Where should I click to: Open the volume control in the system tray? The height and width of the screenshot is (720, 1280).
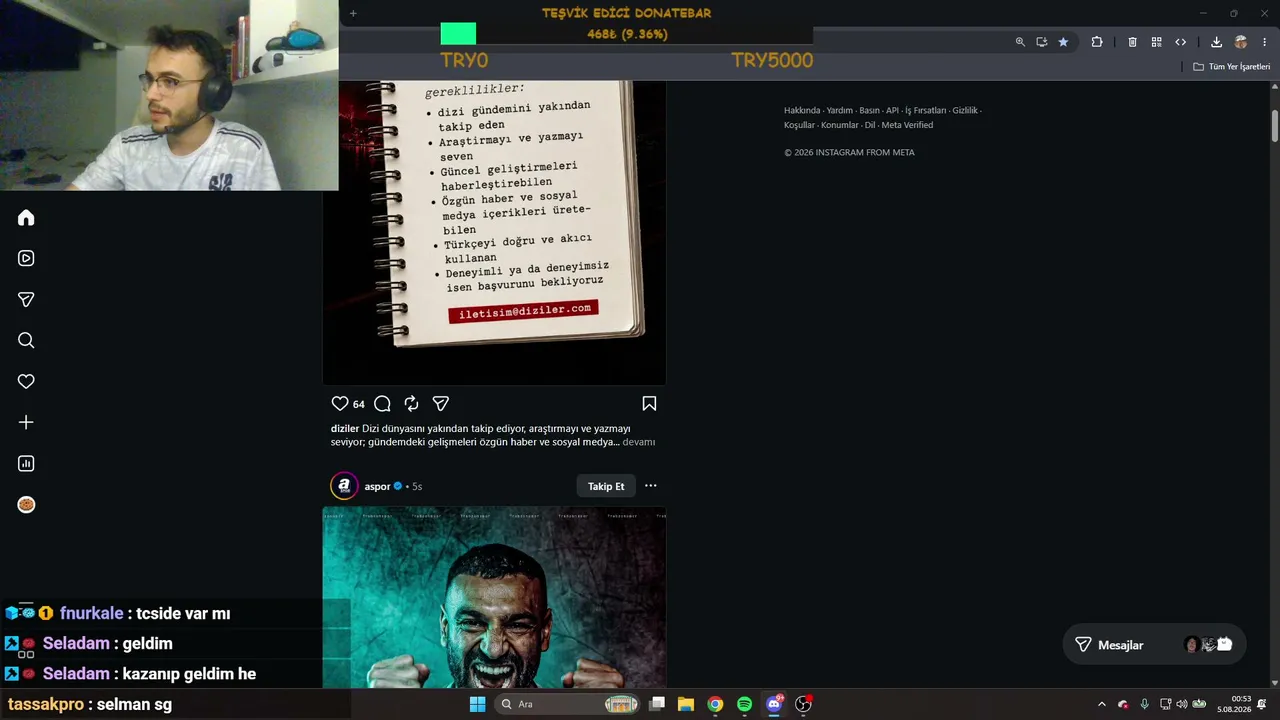[x=1182, y=704]
